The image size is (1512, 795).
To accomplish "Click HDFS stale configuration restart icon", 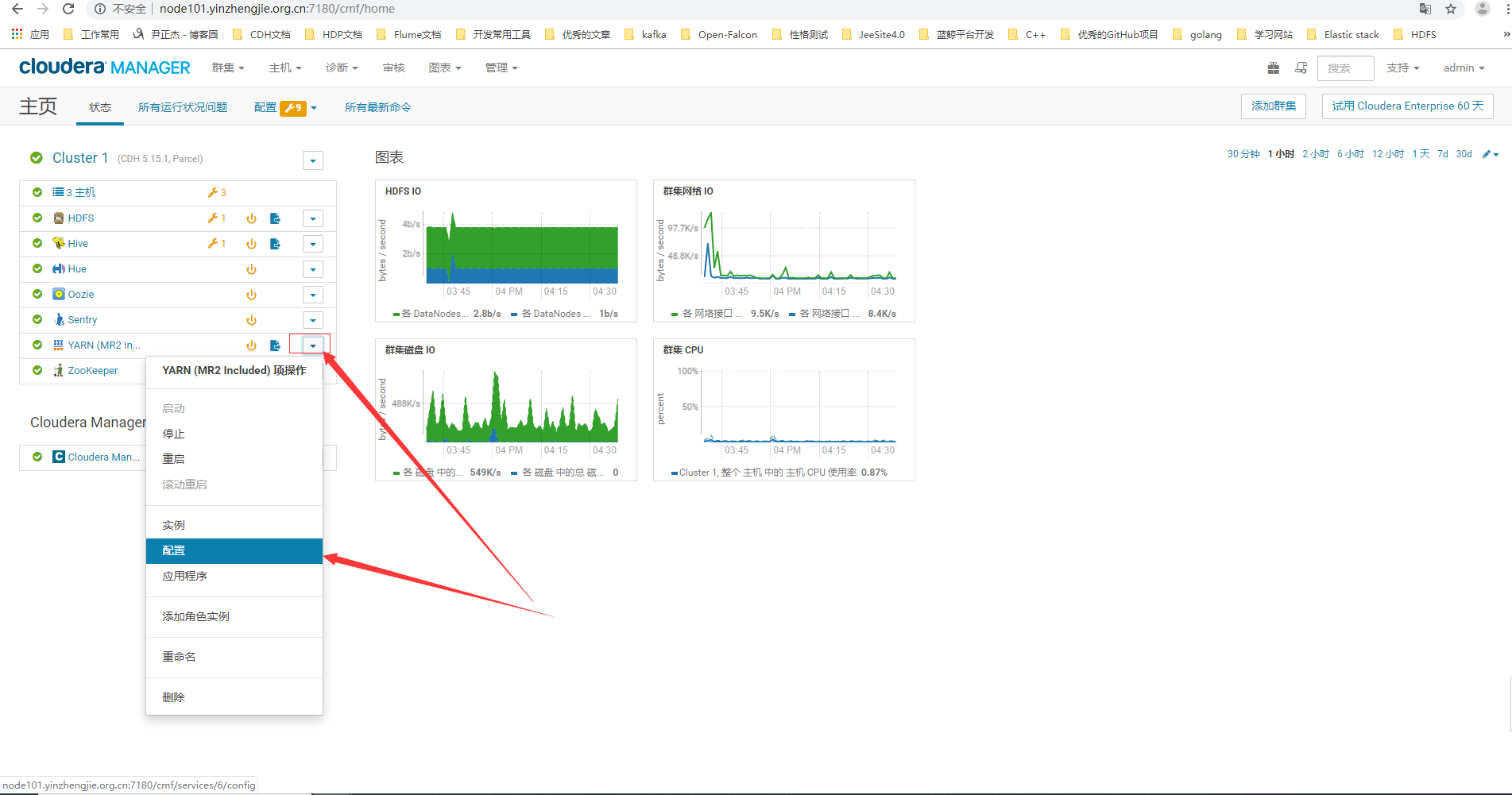I will pos(251,218).
